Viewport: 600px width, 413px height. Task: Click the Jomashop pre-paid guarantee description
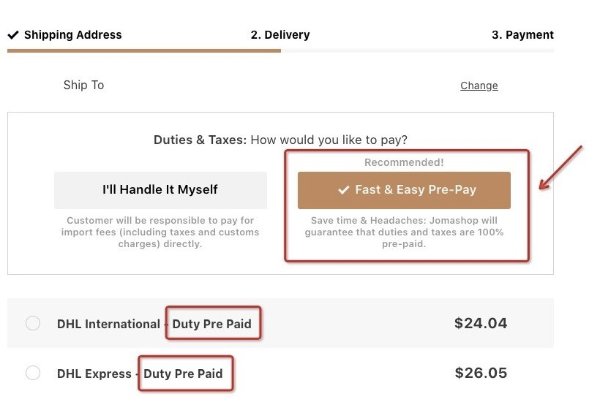(404, 232)
